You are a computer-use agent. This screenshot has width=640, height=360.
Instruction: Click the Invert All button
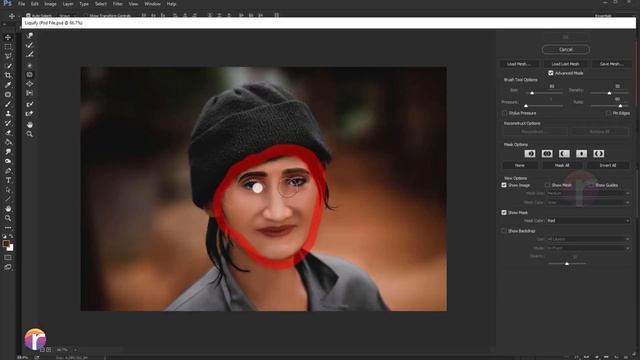tap(608, 165)
